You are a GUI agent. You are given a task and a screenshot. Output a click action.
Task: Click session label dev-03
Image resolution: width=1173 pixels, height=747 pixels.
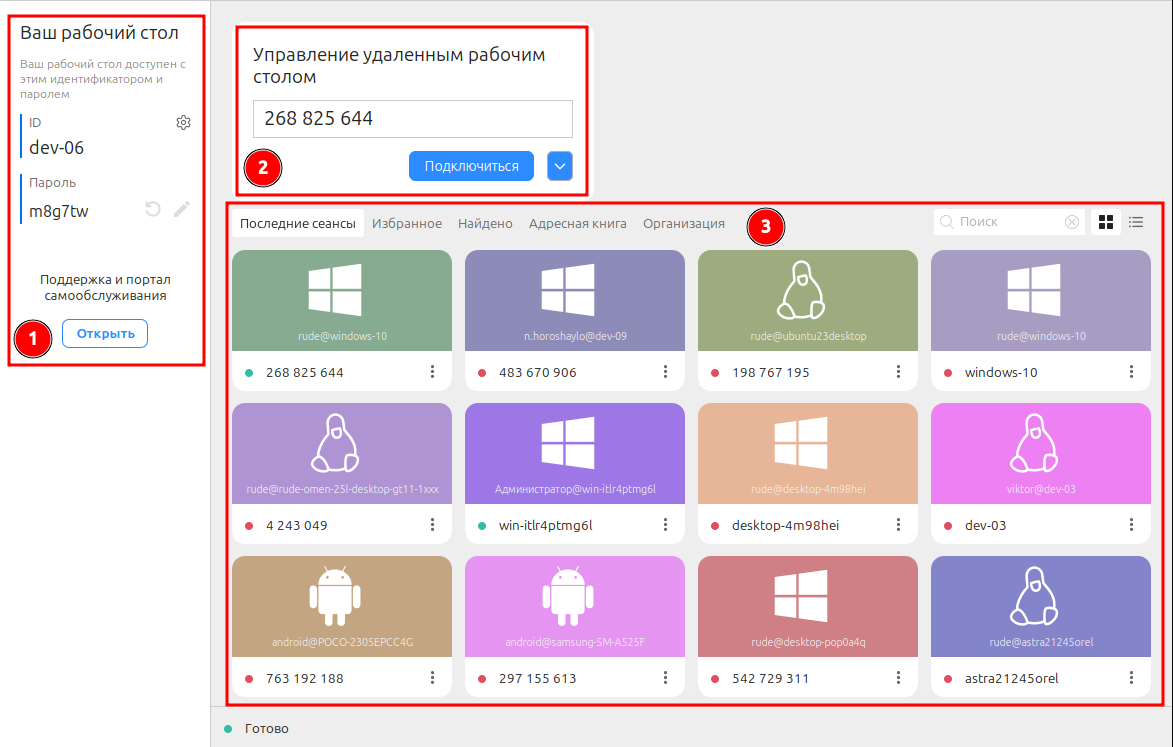[985, 526]
